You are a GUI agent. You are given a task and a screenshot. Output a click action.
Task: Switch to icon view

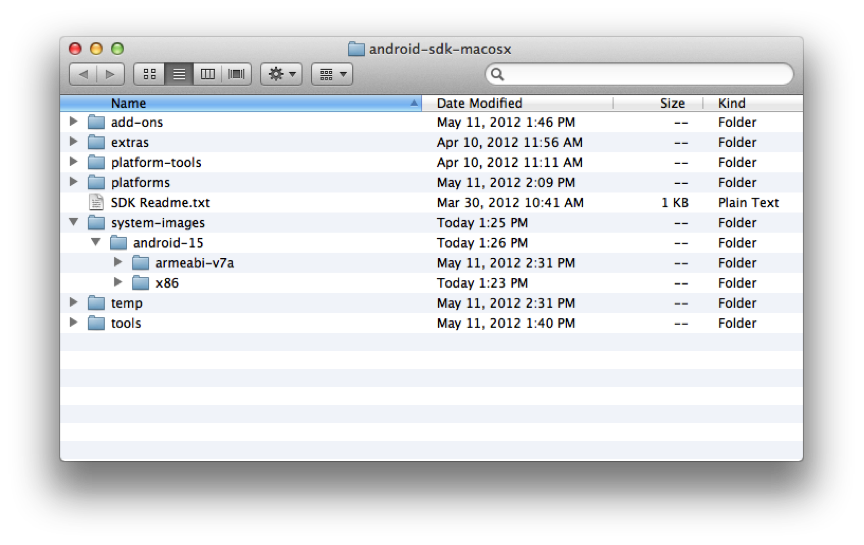point(149,74)
